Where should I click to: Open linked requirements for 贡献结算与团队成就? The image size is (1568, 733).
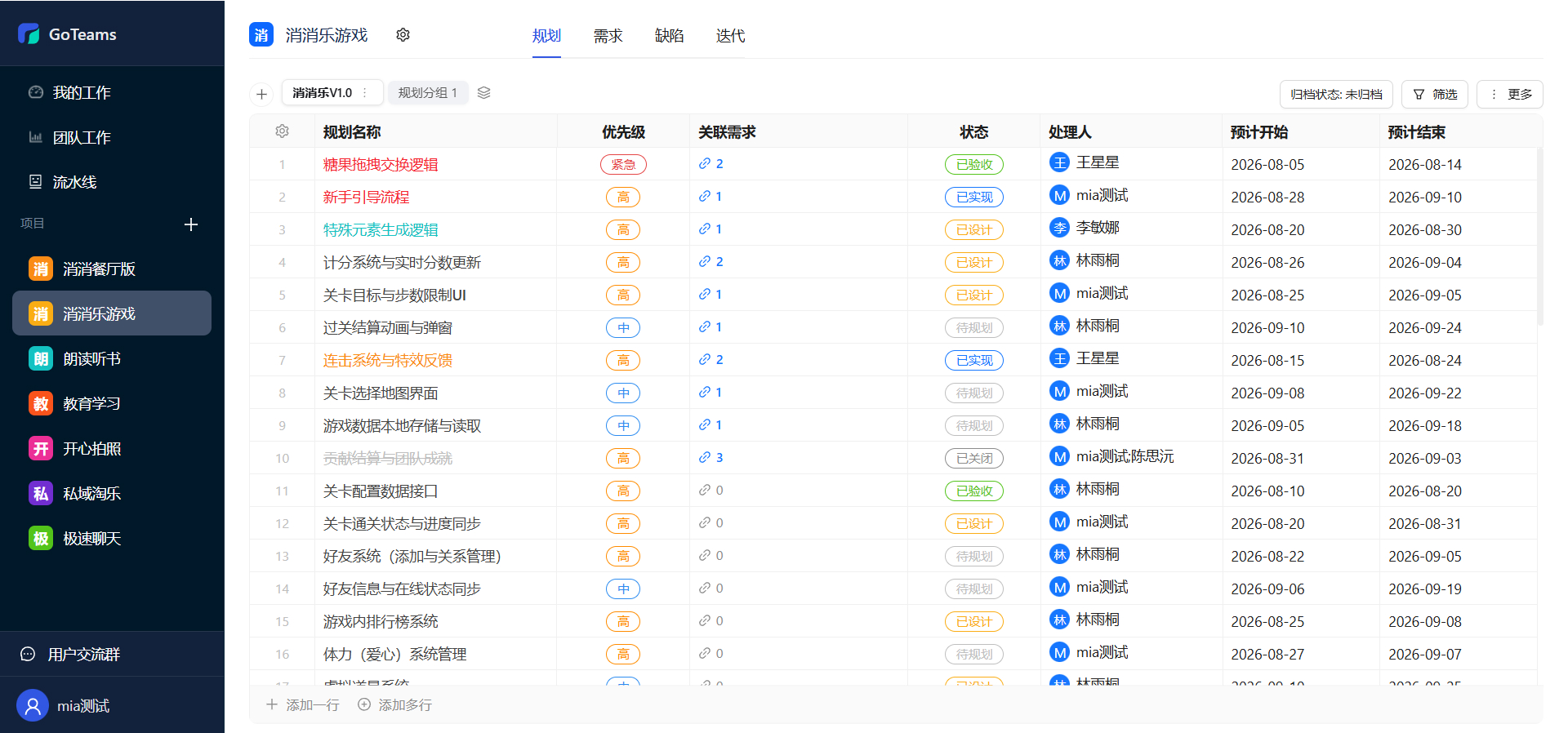(711, 458)
